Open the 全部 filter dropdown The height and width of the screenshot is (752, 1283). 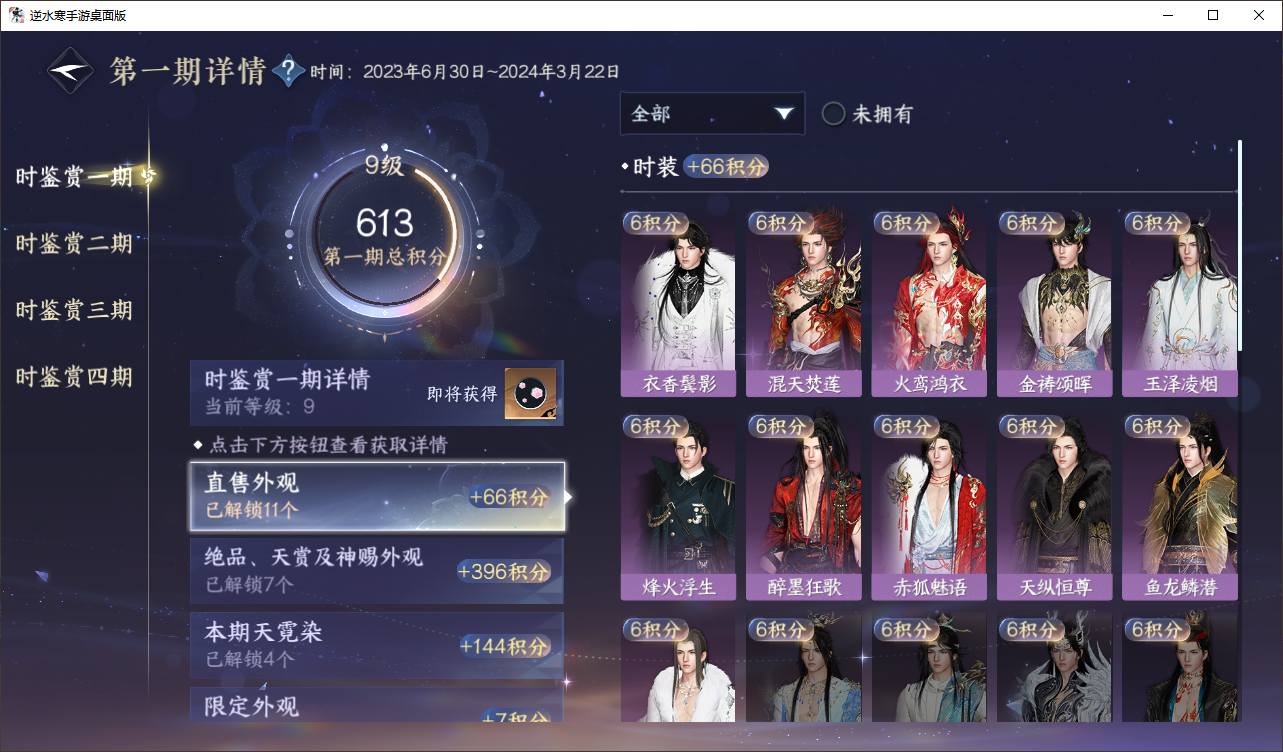(712, 114)
